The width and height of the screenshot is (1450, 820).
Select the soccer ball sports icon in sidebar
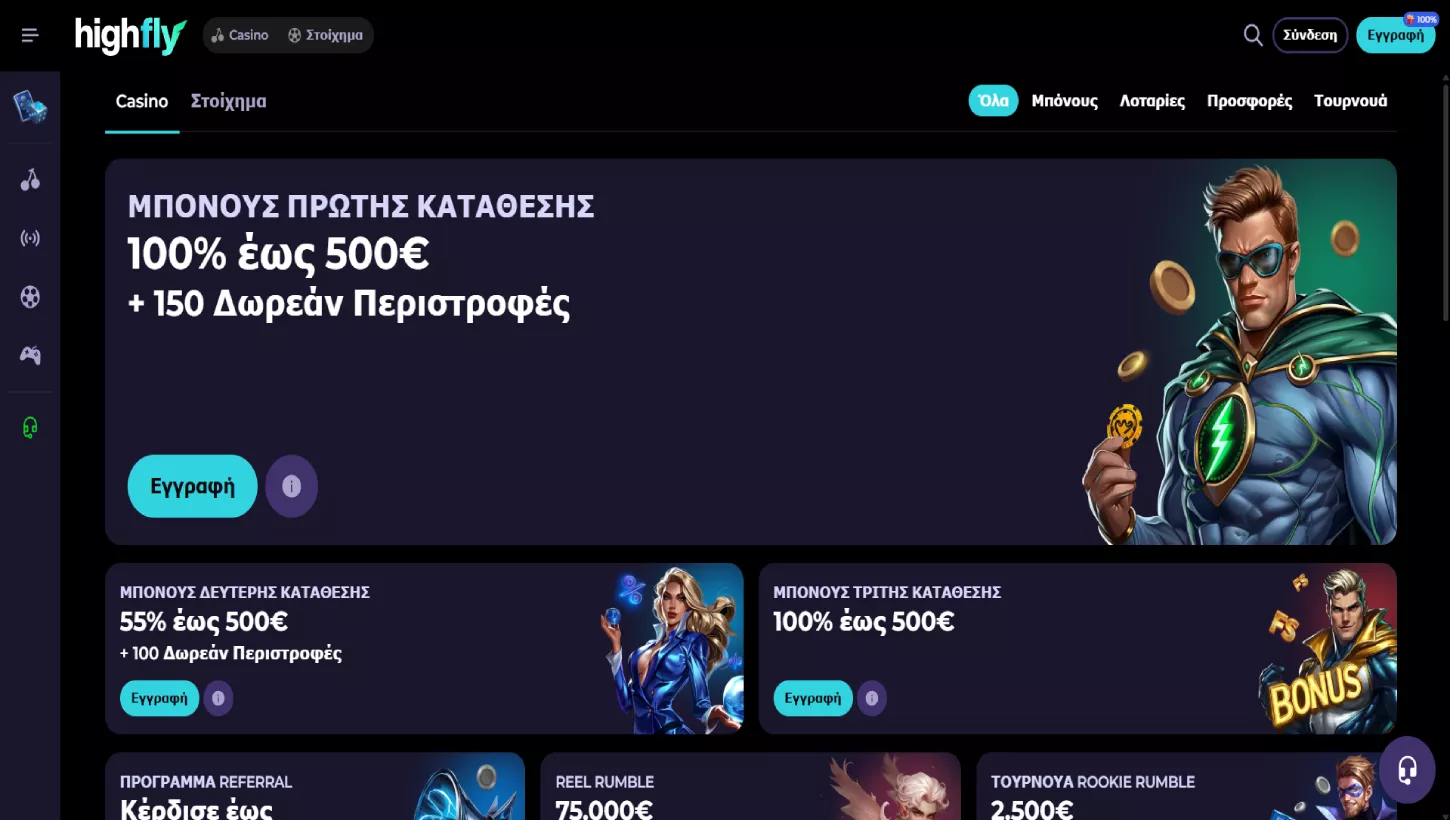30,297
